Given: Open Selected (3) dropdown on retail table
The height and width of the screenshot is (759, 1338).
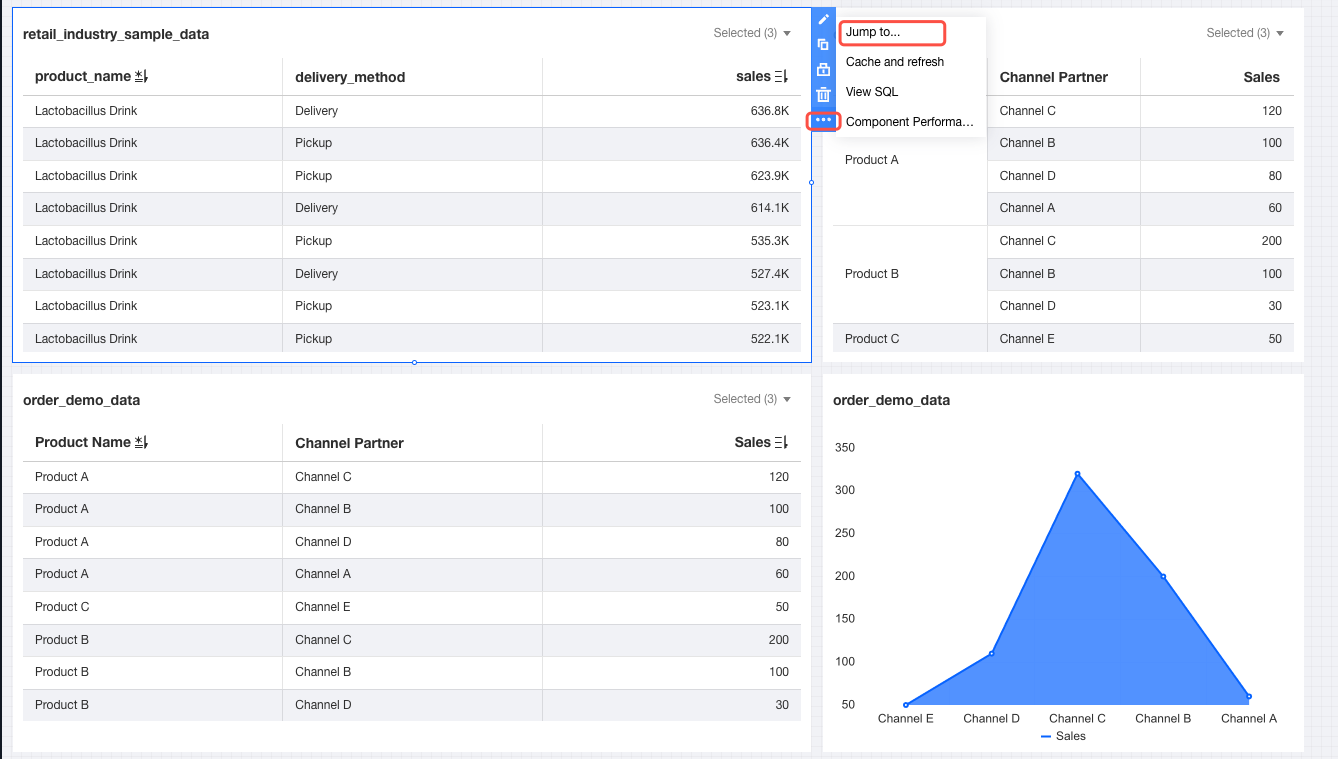Looking at the screenshot, I should (x=752, y=33).
